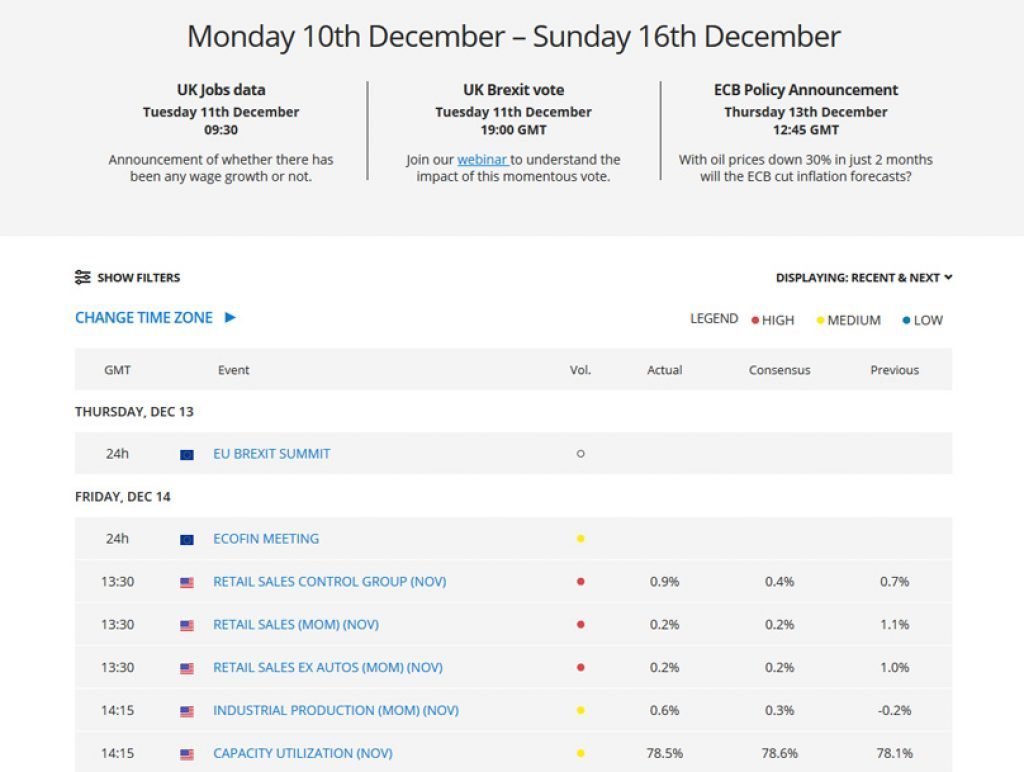Open the Show Filters sliders icon
Viewport: 1024px width, 772px height.
point(82,277)
